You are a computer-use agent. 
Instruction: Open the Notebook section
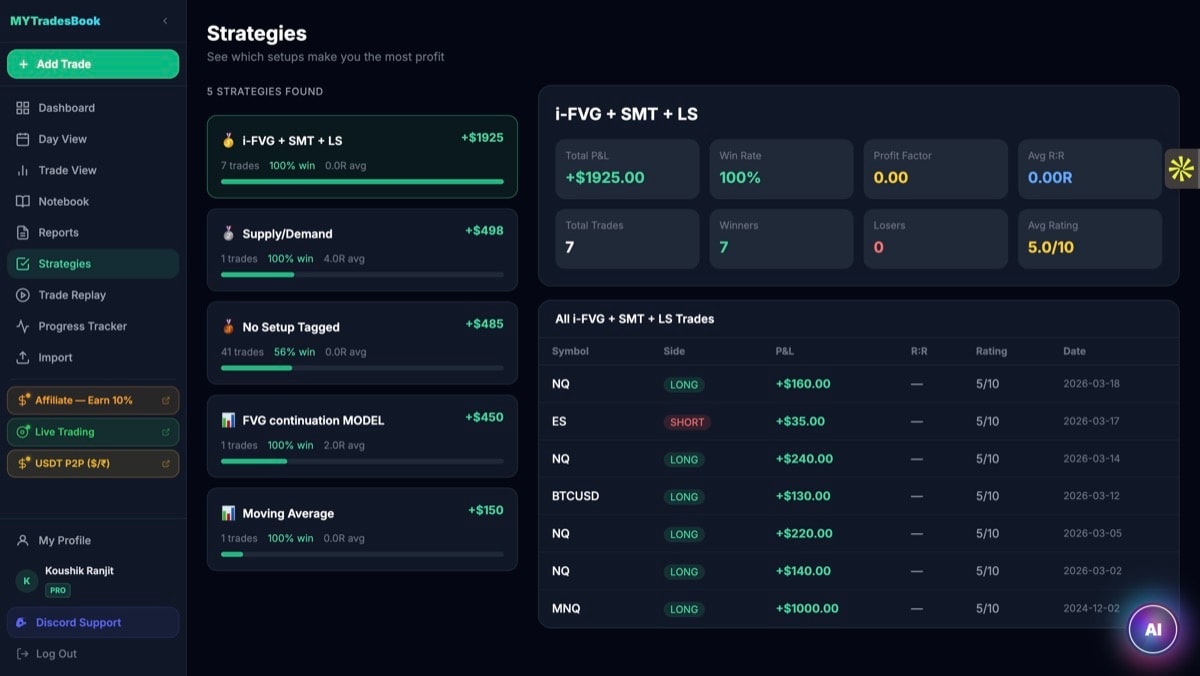(63, 201)
